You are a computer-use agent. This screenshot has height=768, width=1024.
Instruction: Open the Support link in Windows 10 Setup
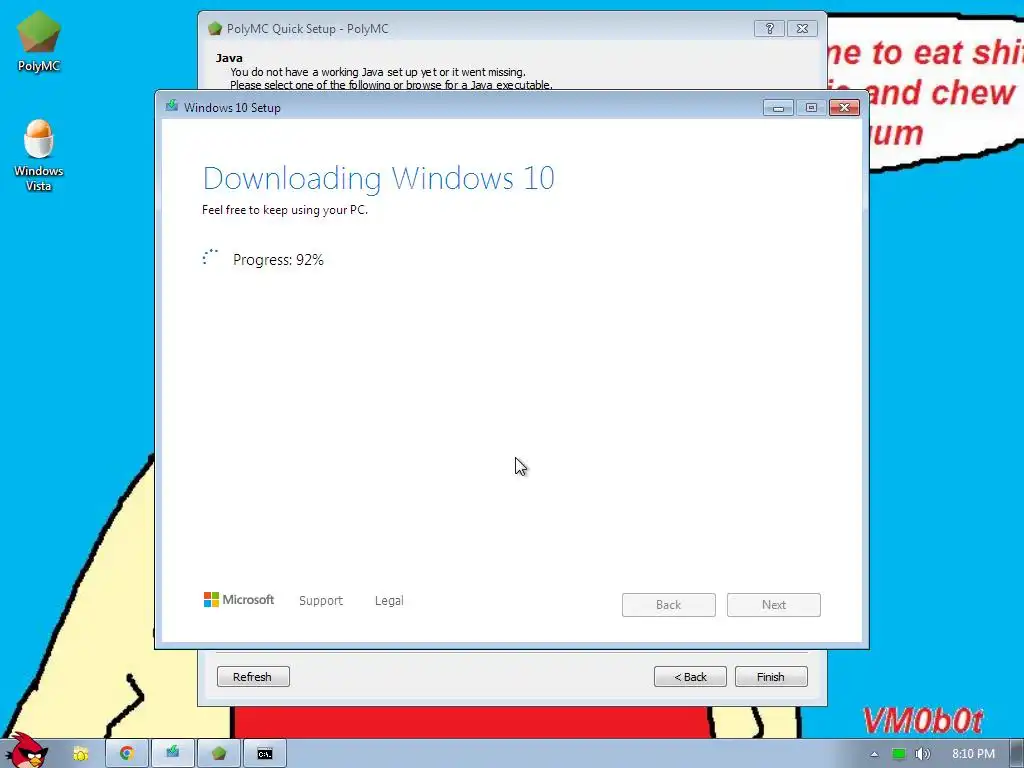[x=321, y=601]
